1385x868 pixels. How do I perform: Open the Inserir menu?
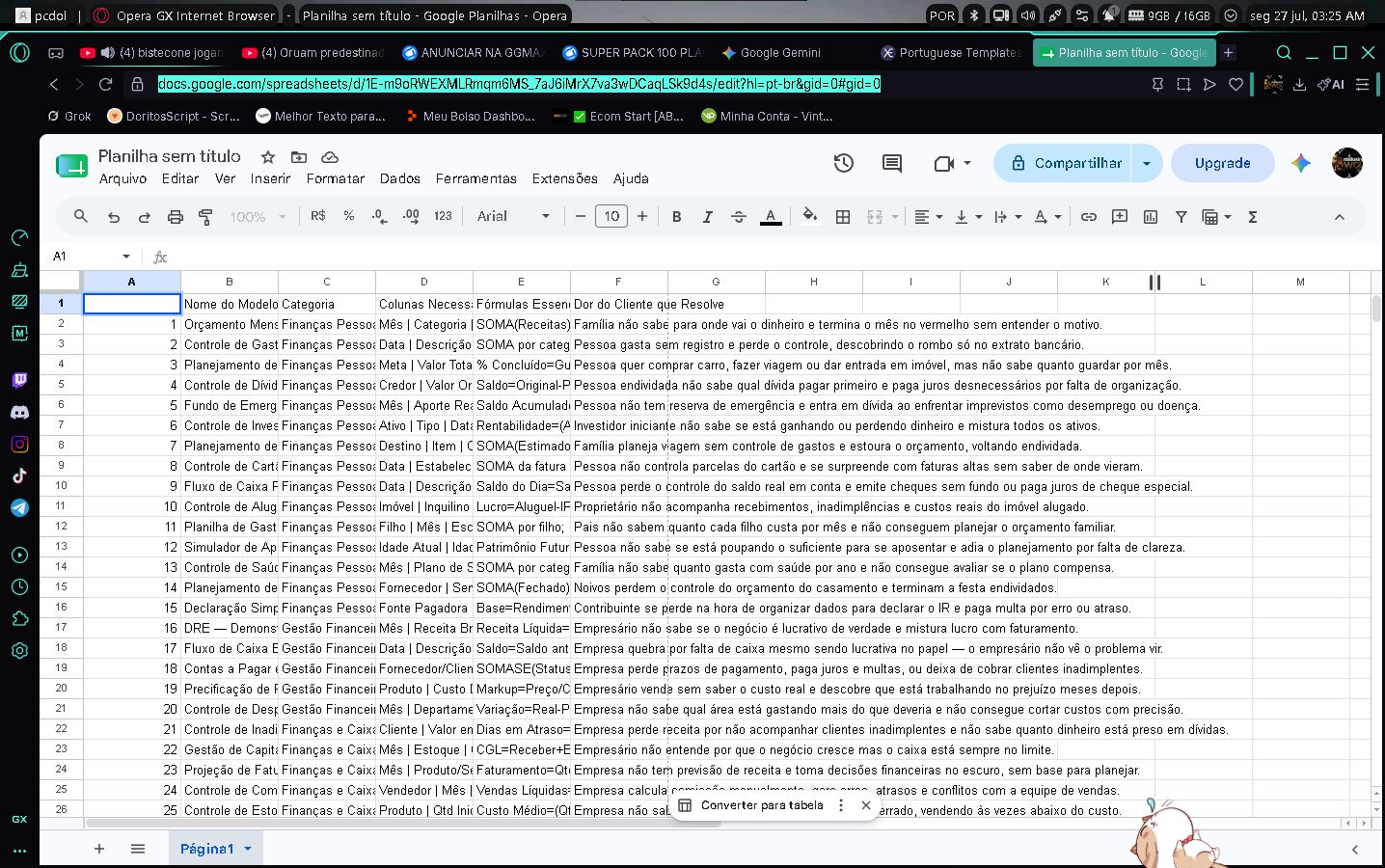[x=270, y=178]
